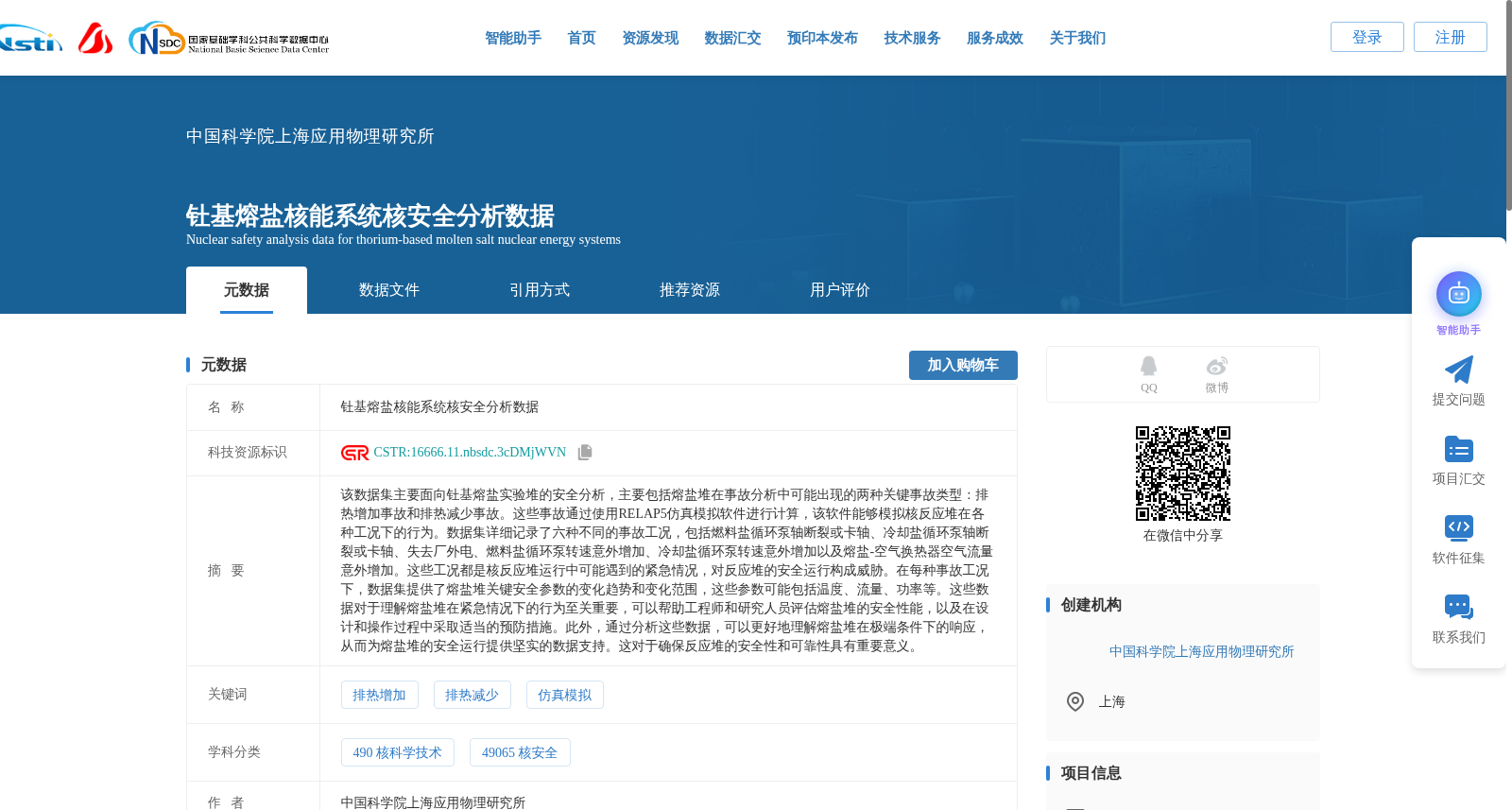Click the name value in the 名称 row
Screen dimensions: 1512x810
coord(439,407)
